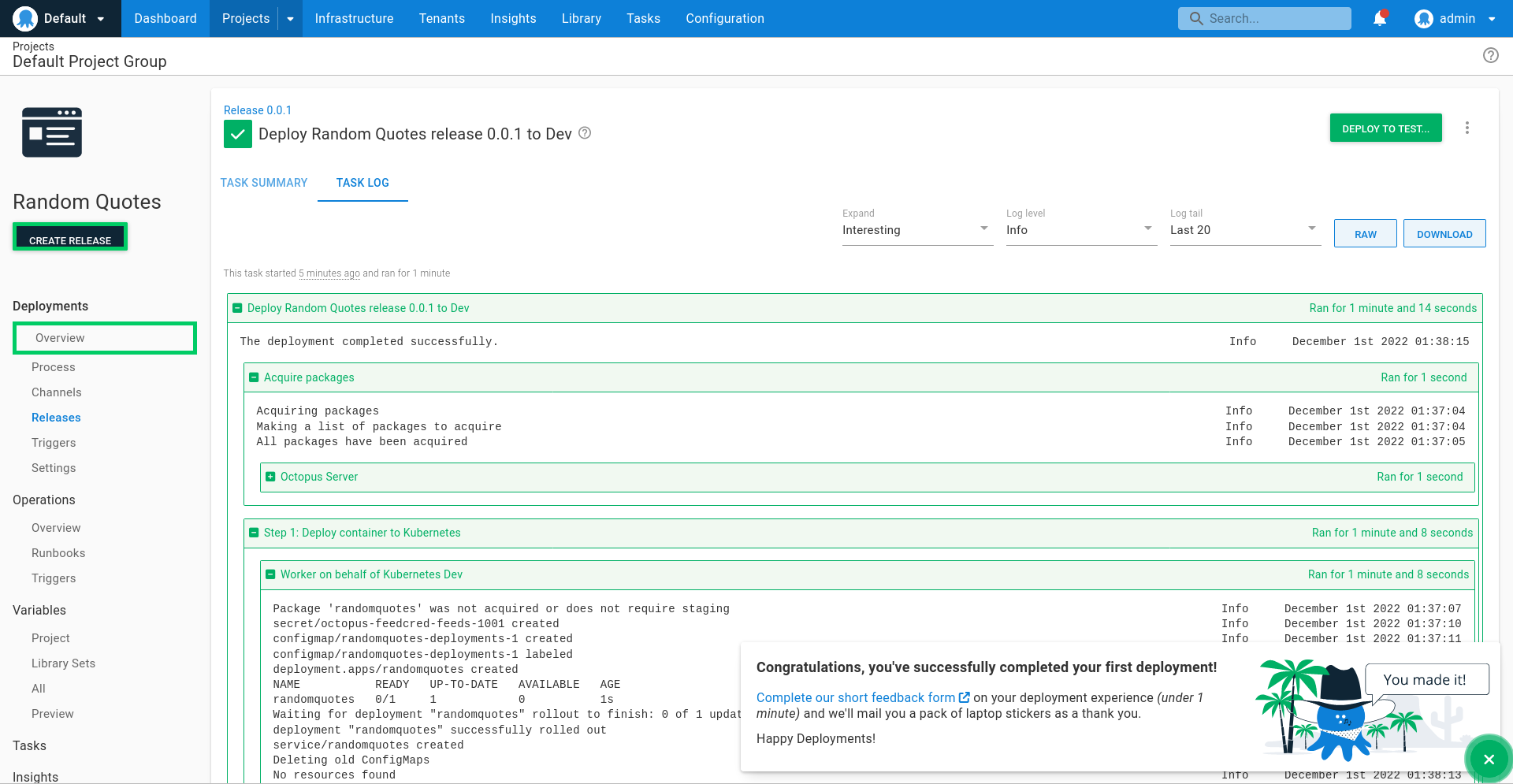Open the page help icon

1490,55
